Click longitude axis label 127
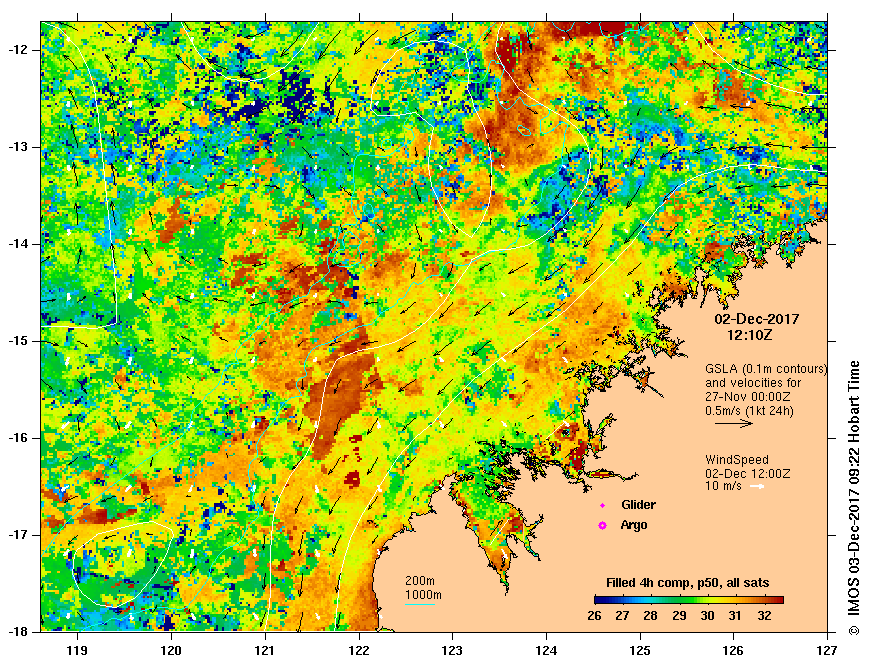The image size is (871, 666). click(827, 649)
